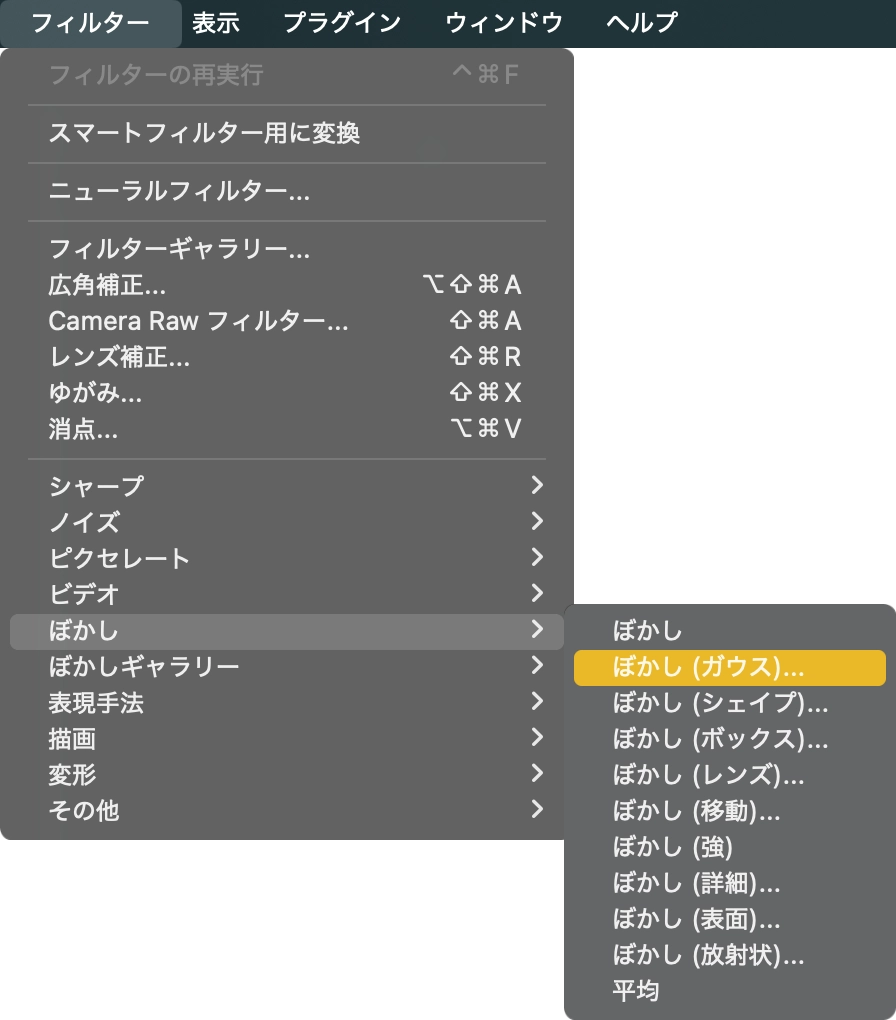
Task: Open the ヘルプ menu
Action: 641,22
